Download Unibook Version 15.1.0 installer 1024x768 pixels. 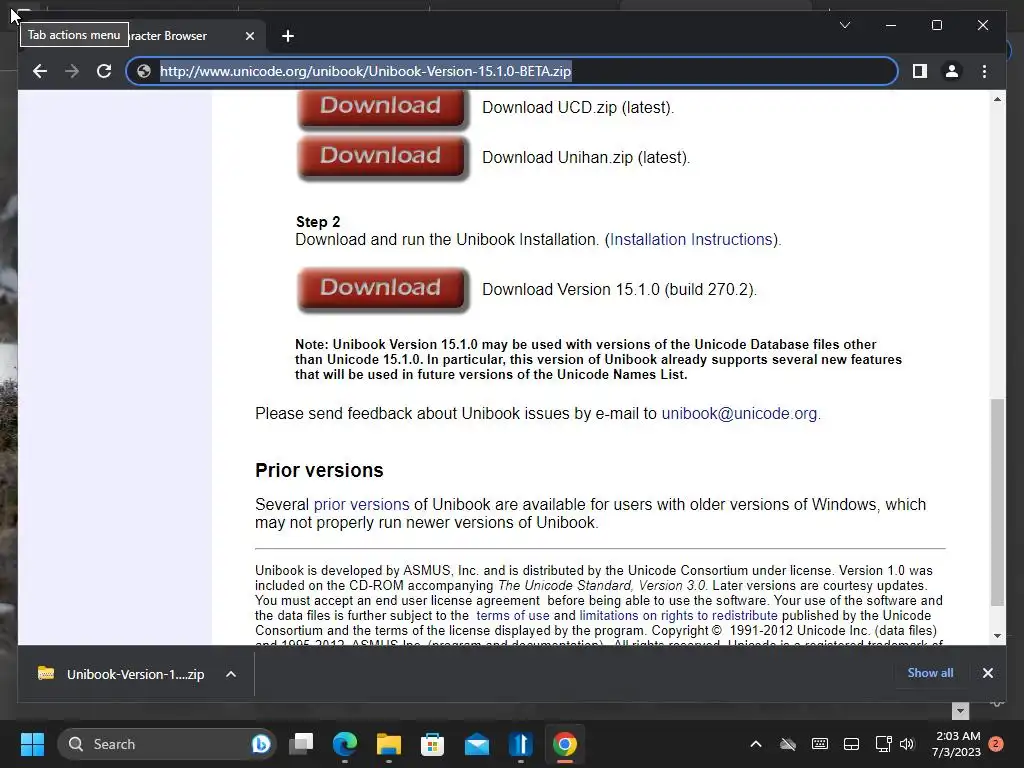[x=381, y=289]
